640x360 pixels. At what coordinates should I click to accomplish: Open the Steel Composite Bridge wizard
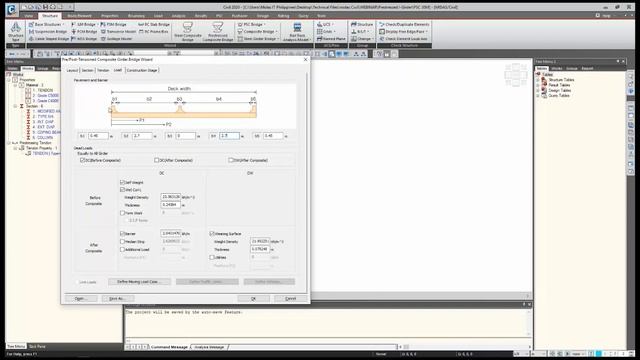187,31
